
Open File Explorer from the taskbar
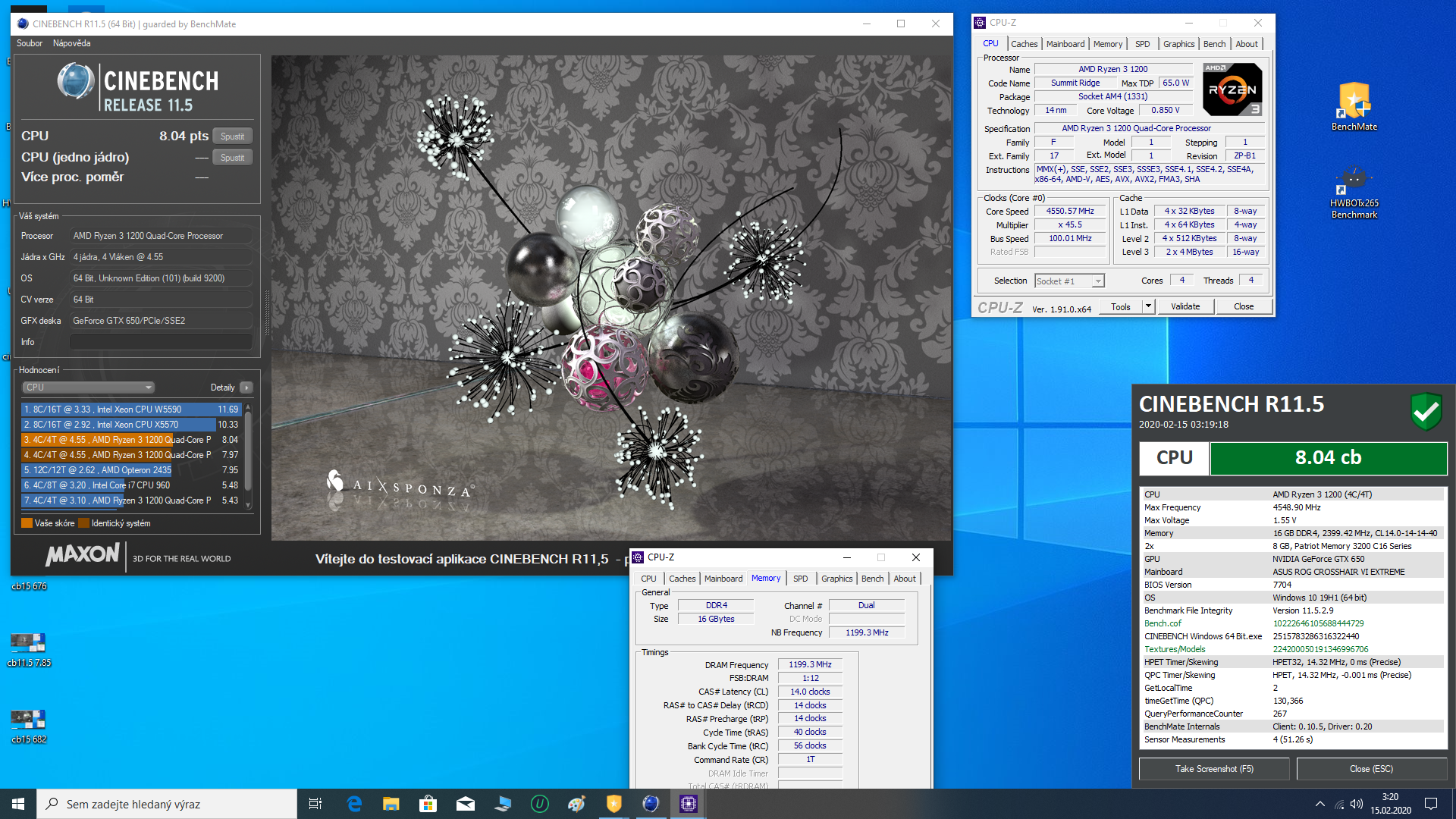391,804
